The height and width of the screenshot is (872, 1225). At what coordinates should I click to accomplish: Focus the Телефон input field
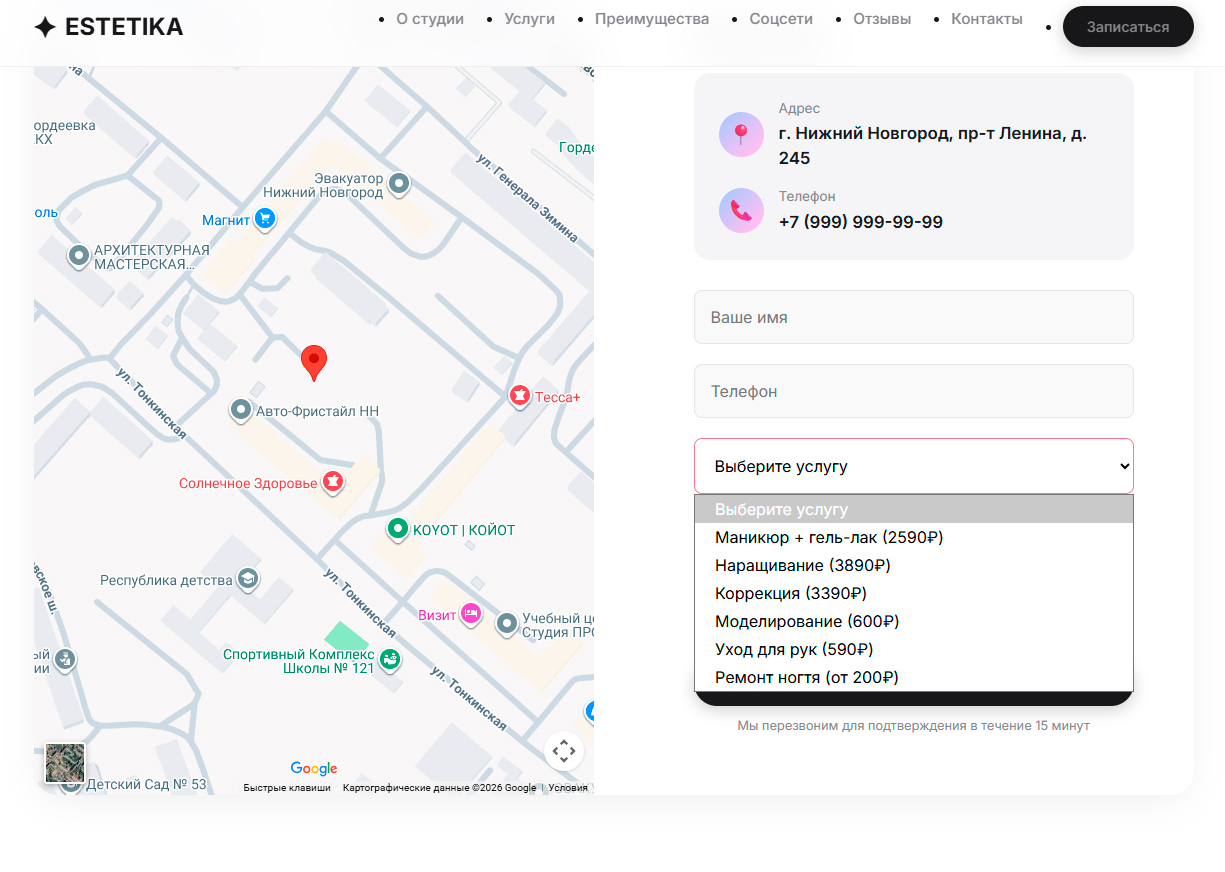point(914,391)
